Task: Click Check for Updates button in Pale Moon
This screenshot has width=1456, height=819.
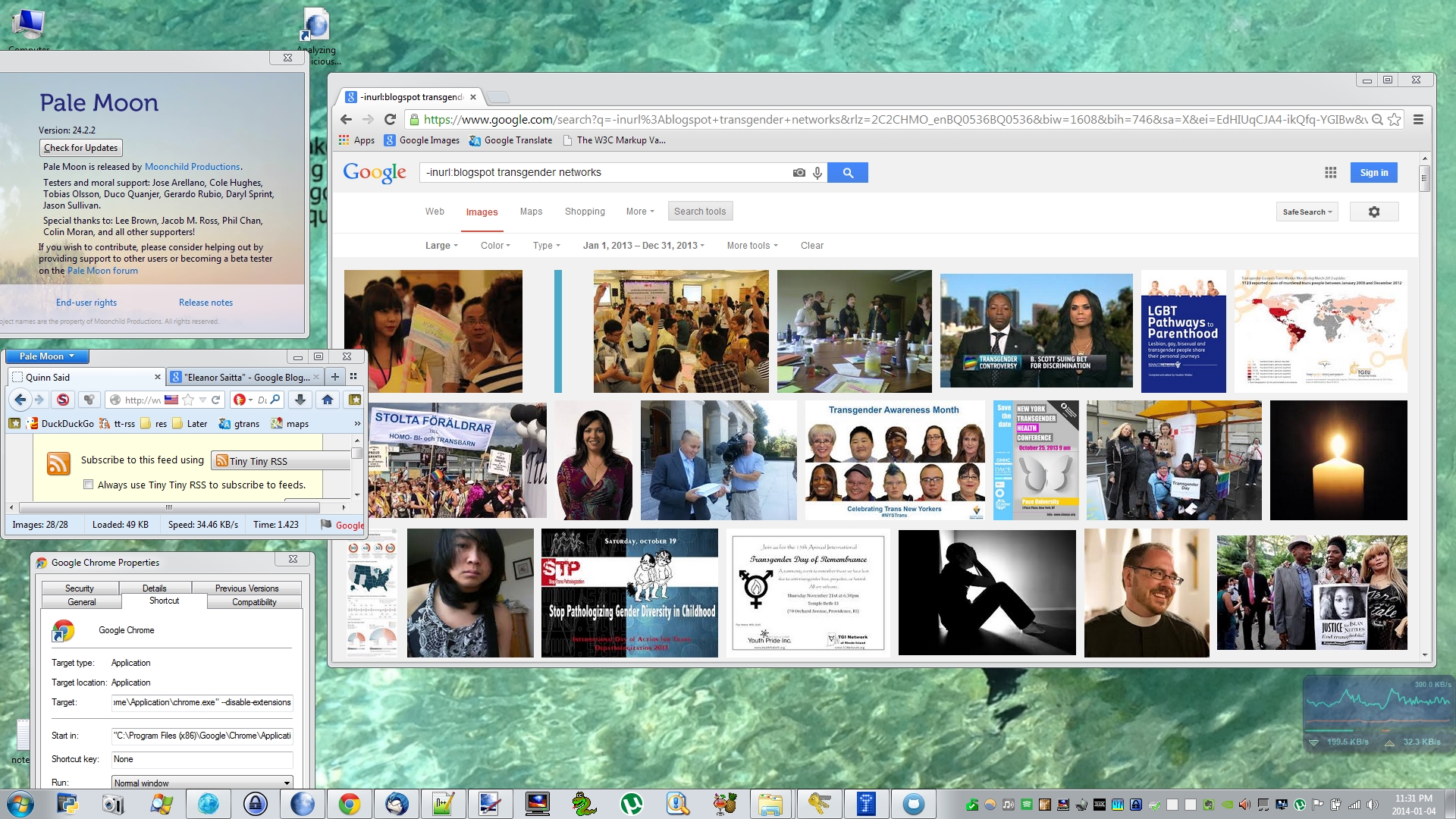Action: click(x=79, y=147)
